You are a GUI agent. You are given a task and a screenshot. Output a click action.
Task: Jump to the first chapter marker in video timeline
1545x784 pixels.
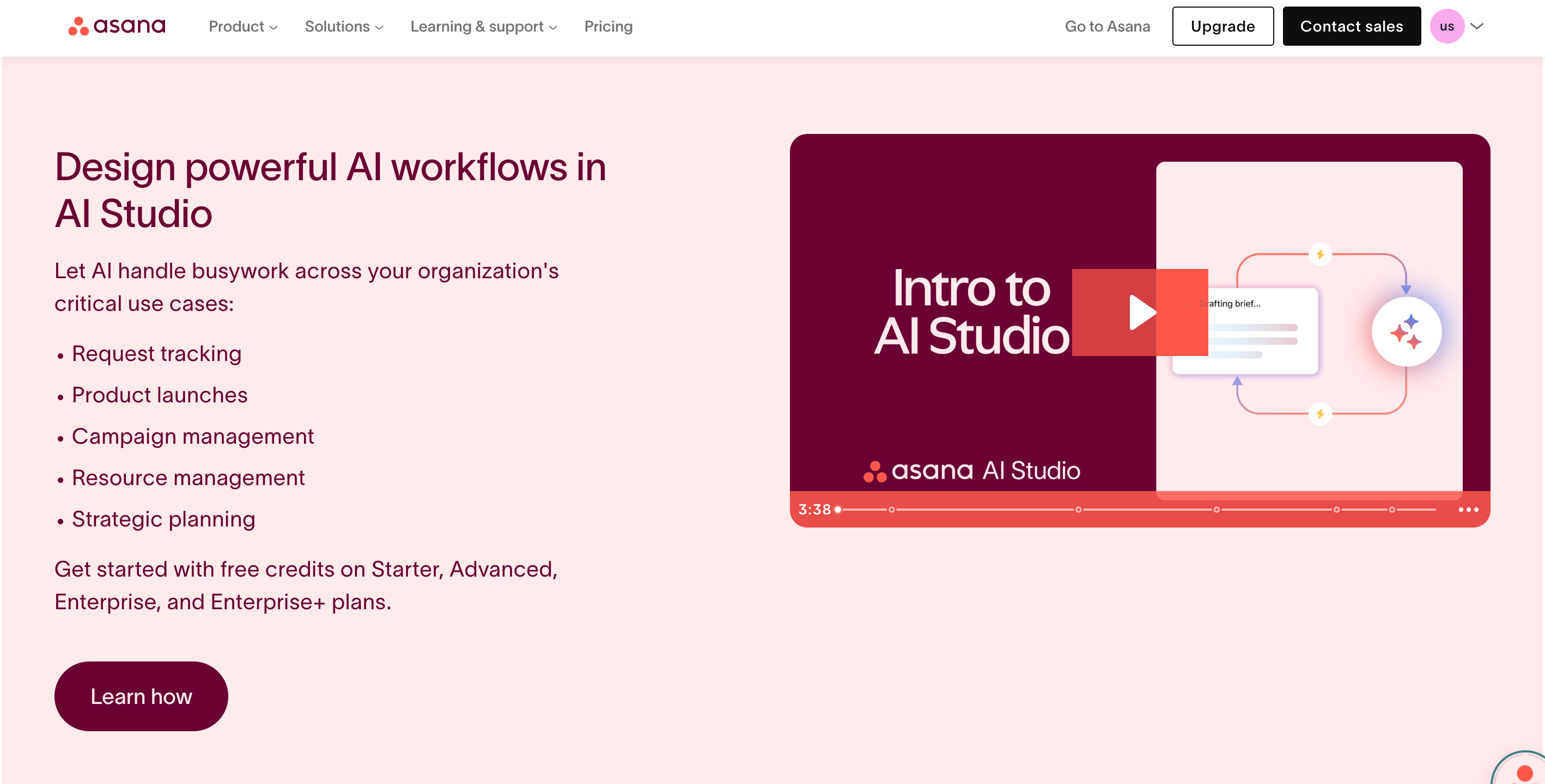click(x=891, y=510)
